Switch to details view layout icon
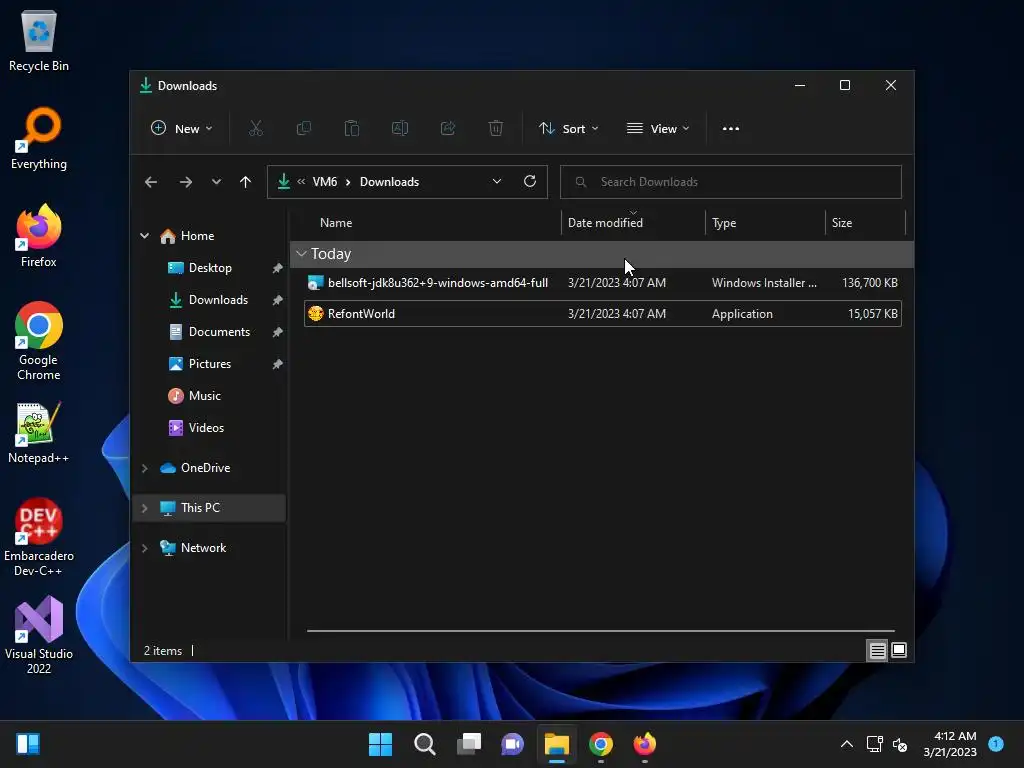 coord(877,650)
